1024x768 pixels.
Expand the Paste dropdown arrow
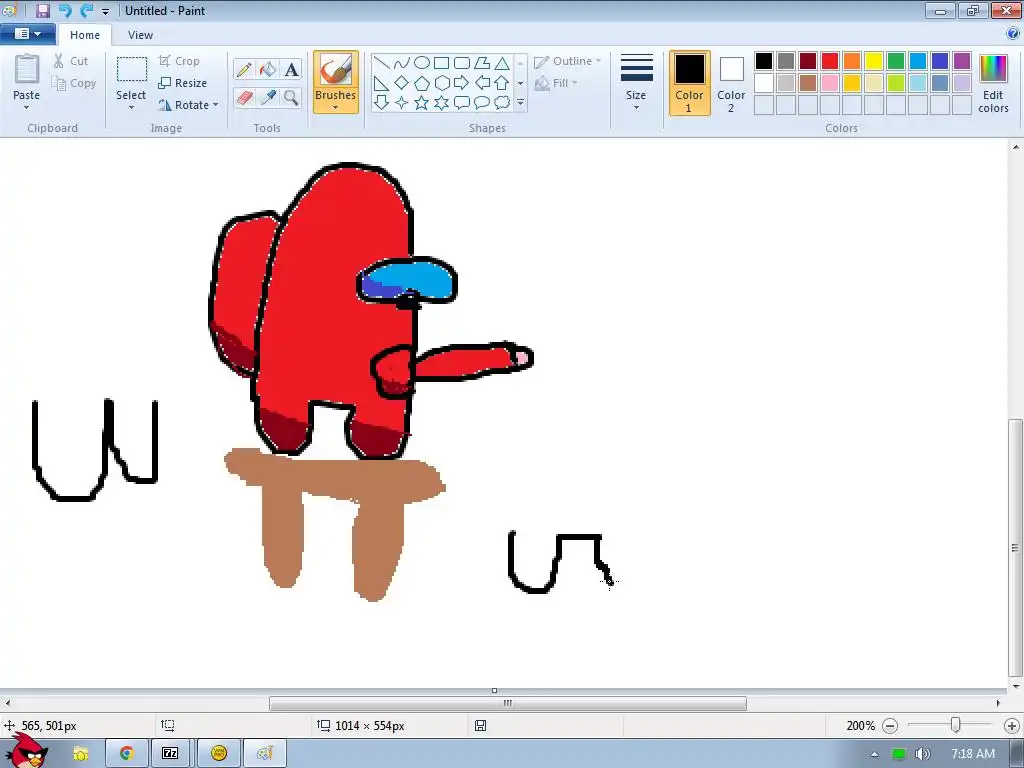27,108
